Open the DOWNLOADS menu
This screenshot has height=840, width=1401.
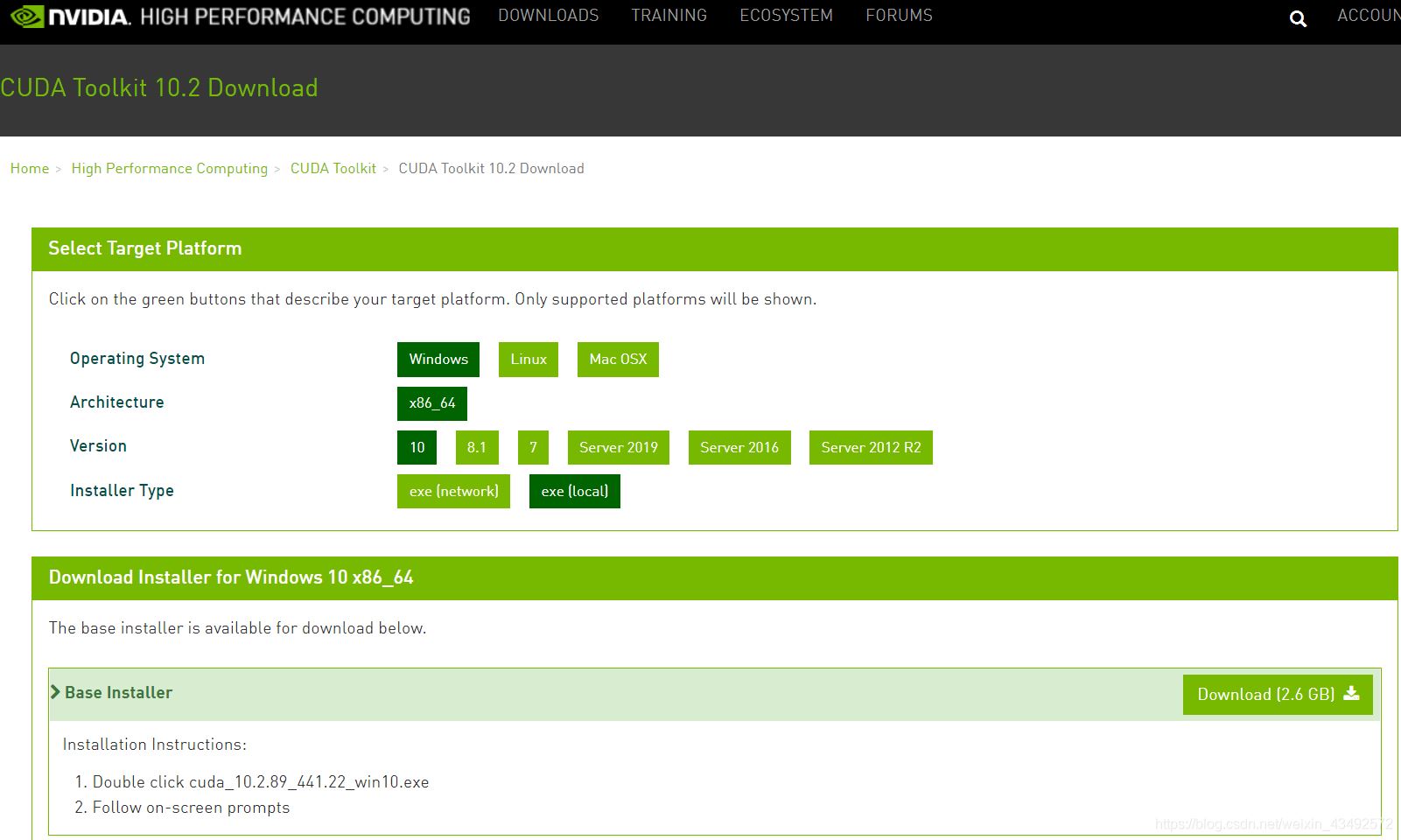point(549,16)
